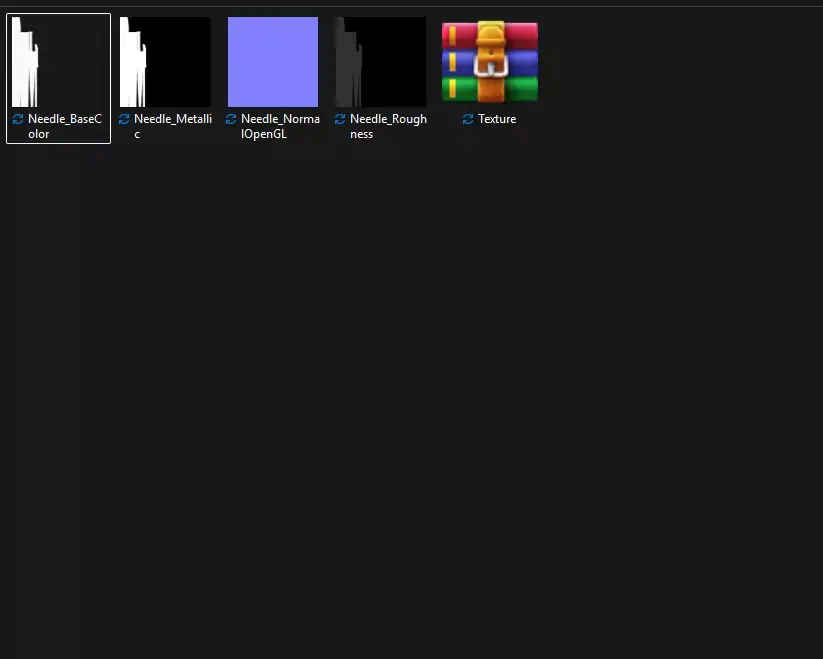
Task: Select the Needle_Metallic thumbnail image
Action: (x=165, y=62)
